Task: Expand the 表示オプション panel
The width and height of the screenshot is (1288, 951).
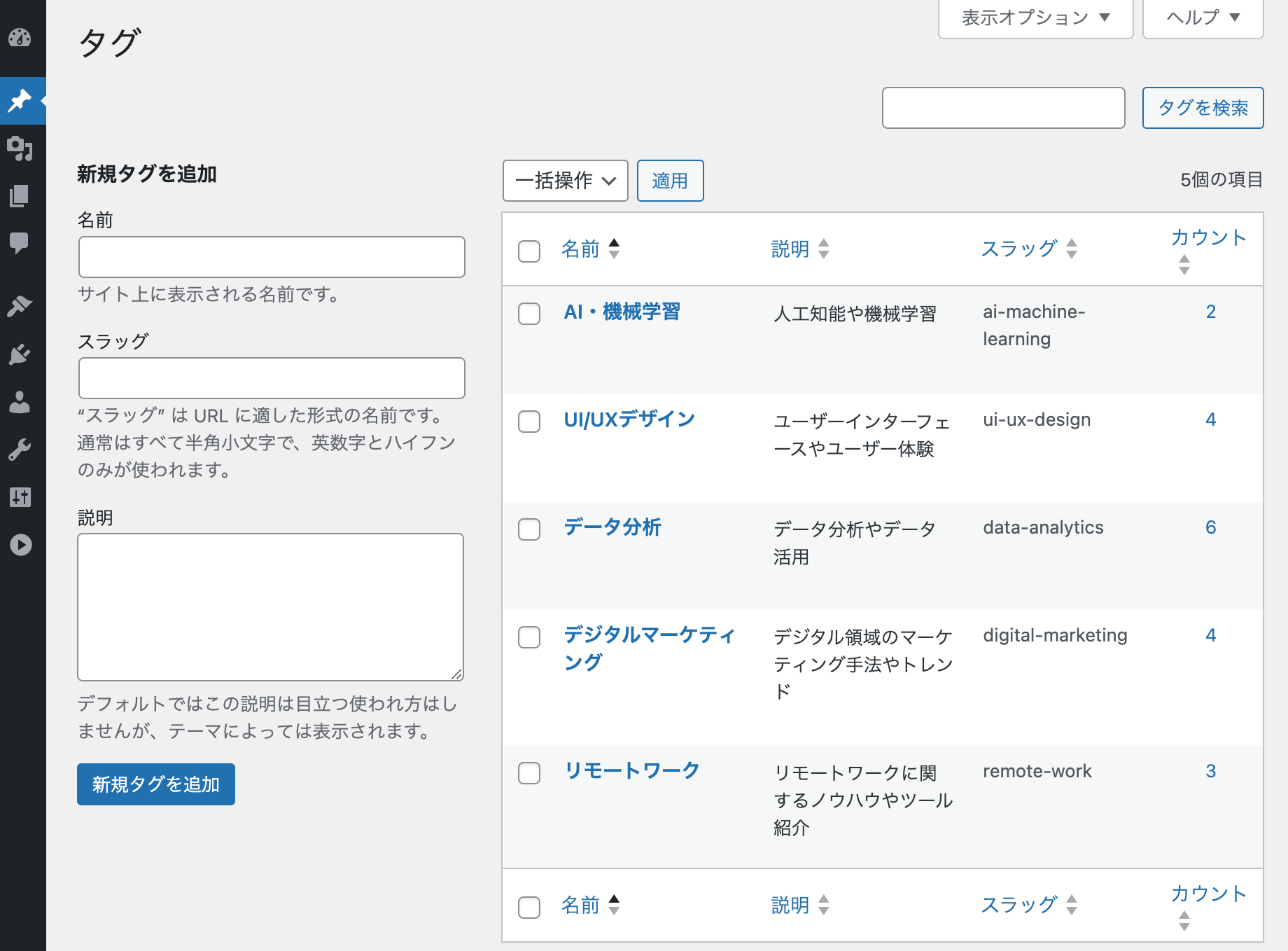Action: point(1035,18)
